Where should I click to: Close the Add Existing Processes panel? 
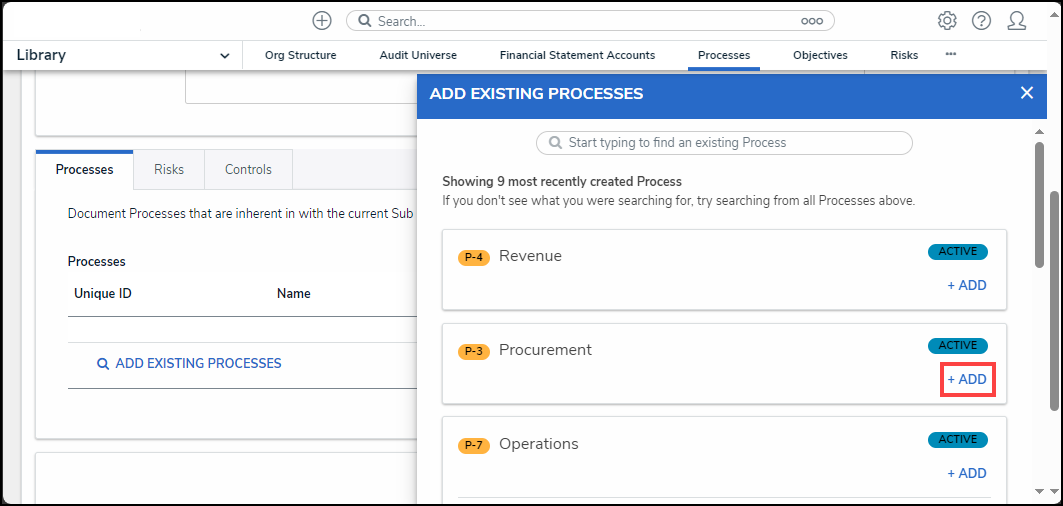(x=1026, y=93)
